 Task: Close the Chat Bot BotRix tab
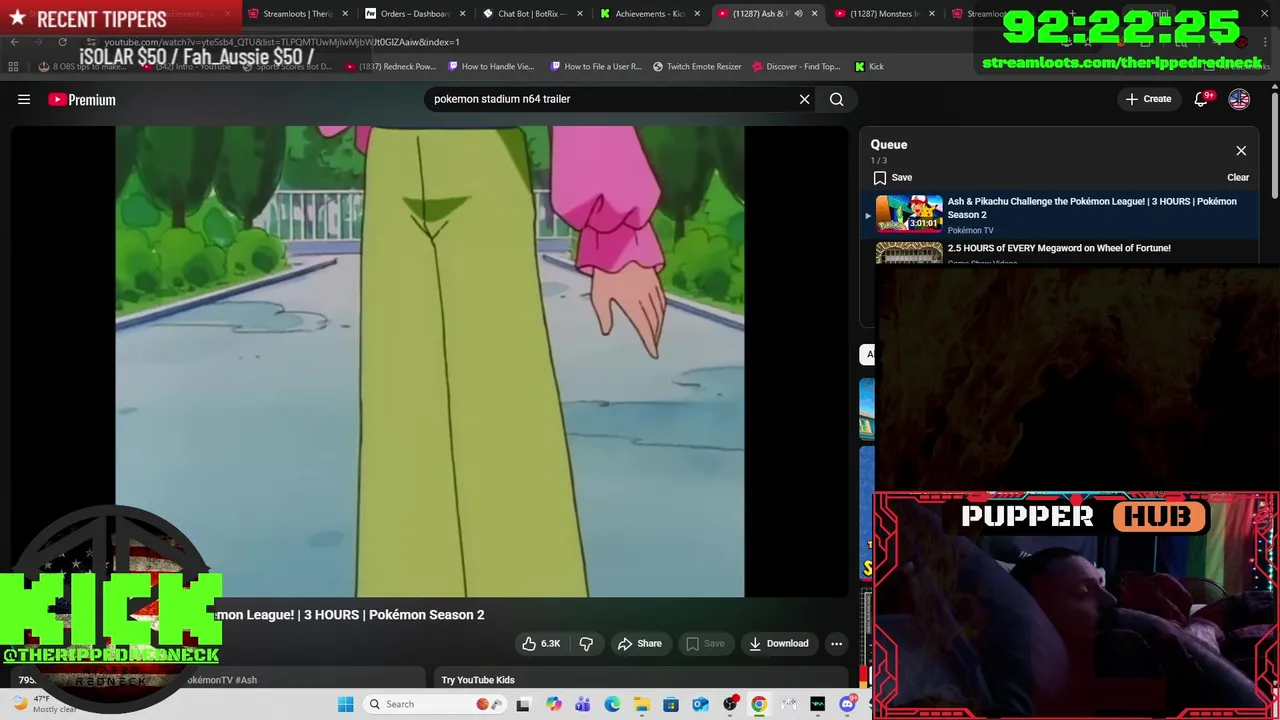pyautogui.click(x=579, y=14)
